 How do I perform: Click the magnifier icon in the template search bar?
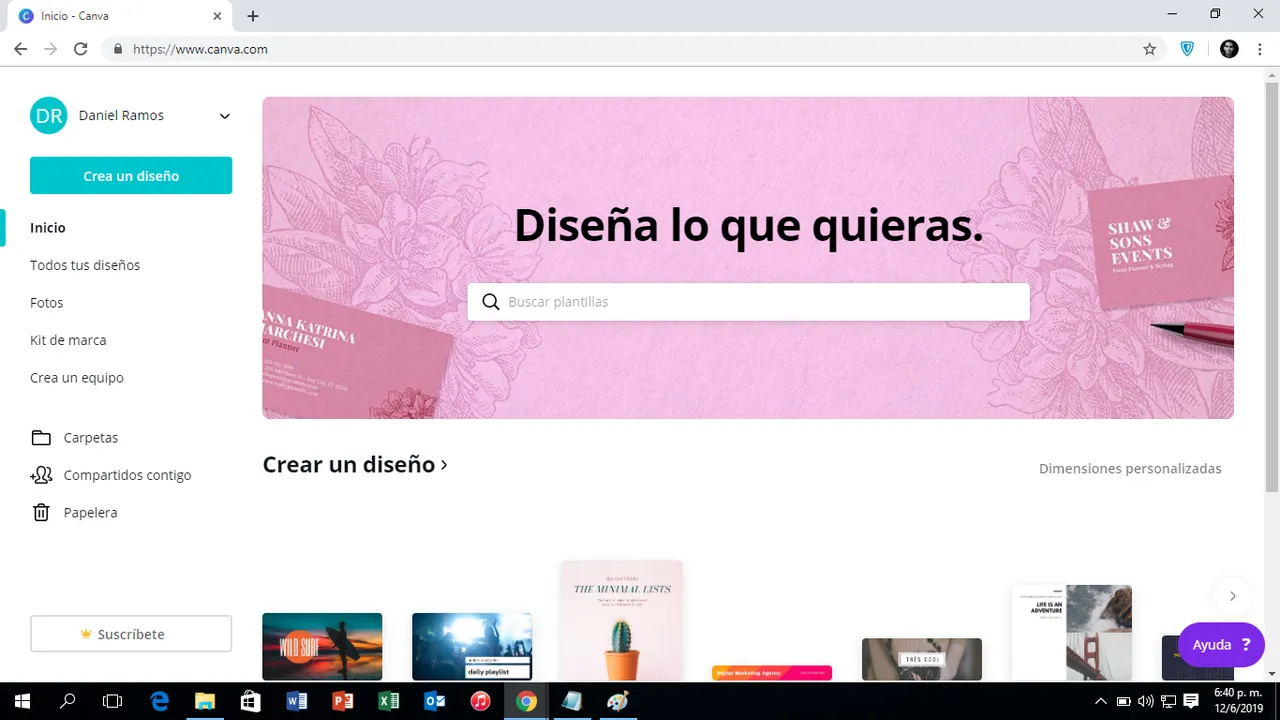[x=491, y=301]
